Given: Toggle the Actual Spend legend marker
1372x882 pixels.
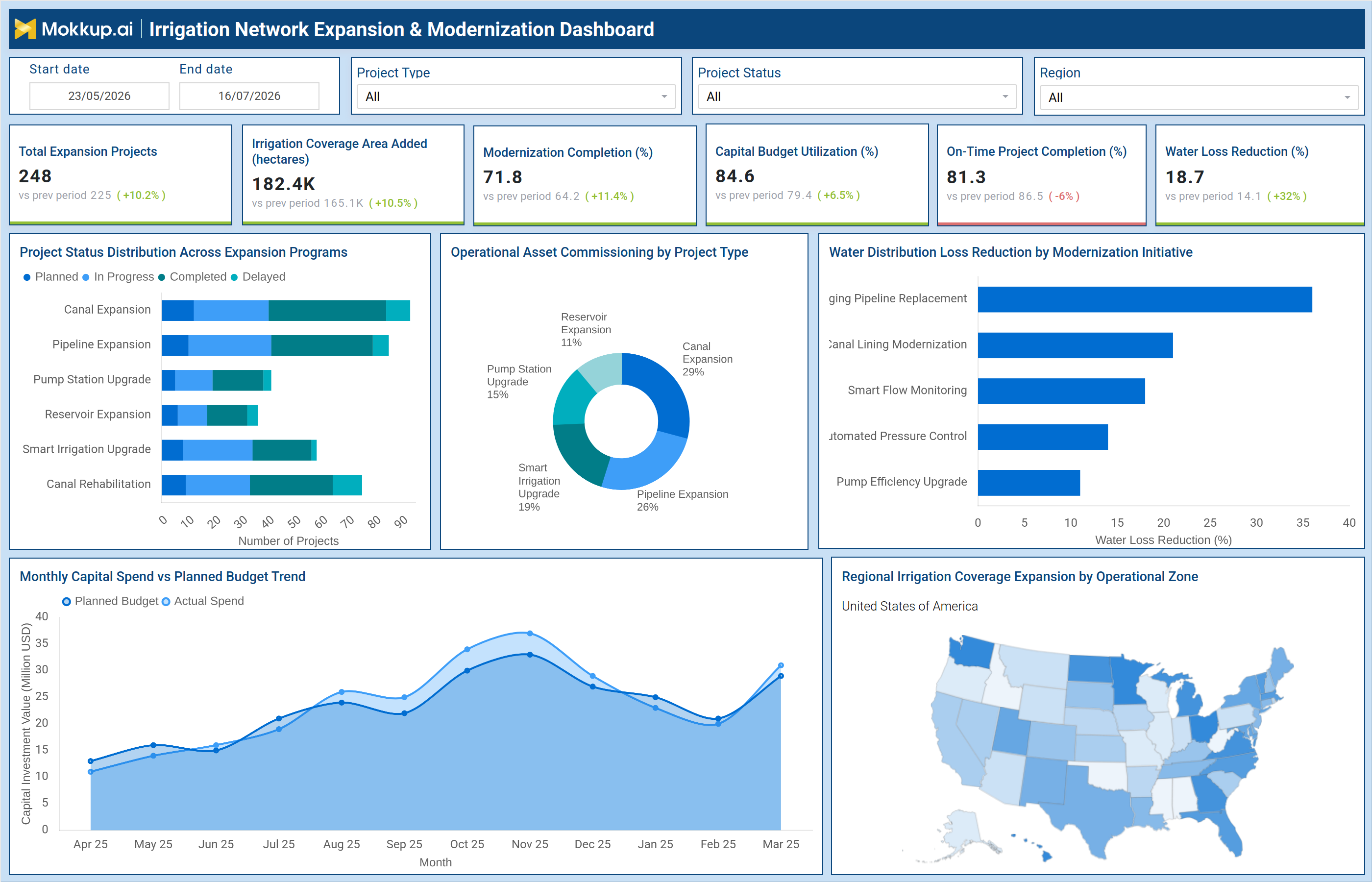Looking at the screenshot, I should click(x=166, y=601).
